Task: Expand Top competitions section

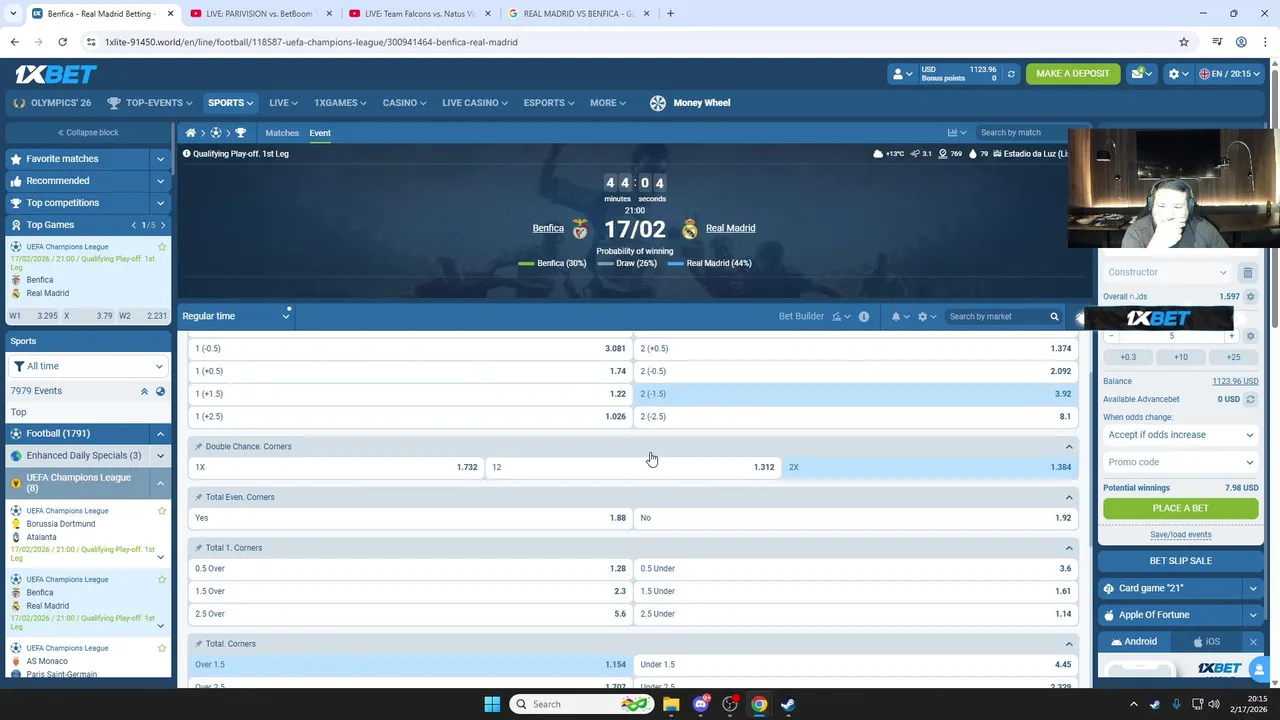Action: [x=160, y=203]
